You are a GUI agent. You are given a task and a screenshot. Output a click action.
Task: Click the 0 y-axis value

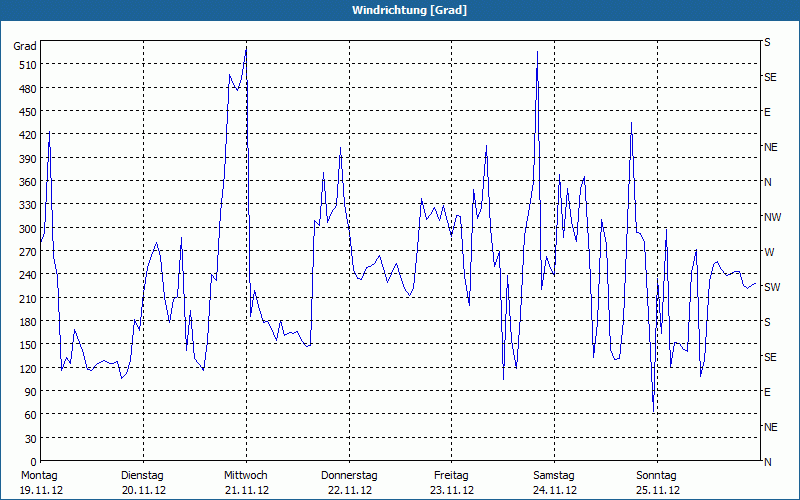click(x=34, y=462)
